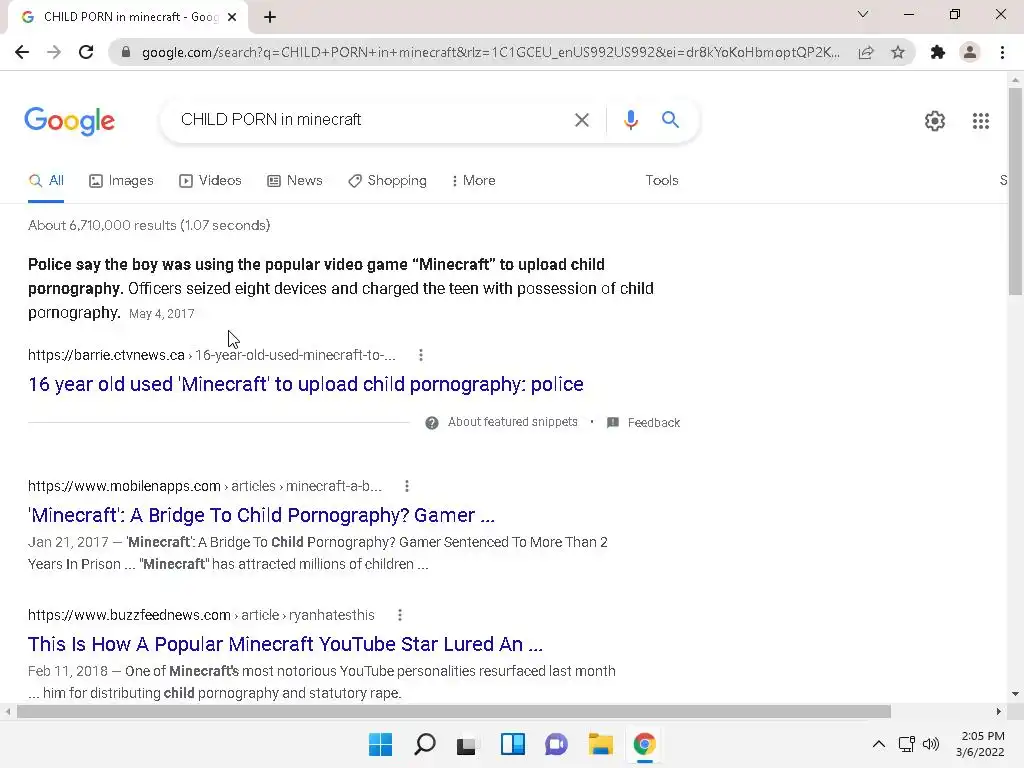
Task: Click the volume tray icon
Action: click(x=931, y=744)
